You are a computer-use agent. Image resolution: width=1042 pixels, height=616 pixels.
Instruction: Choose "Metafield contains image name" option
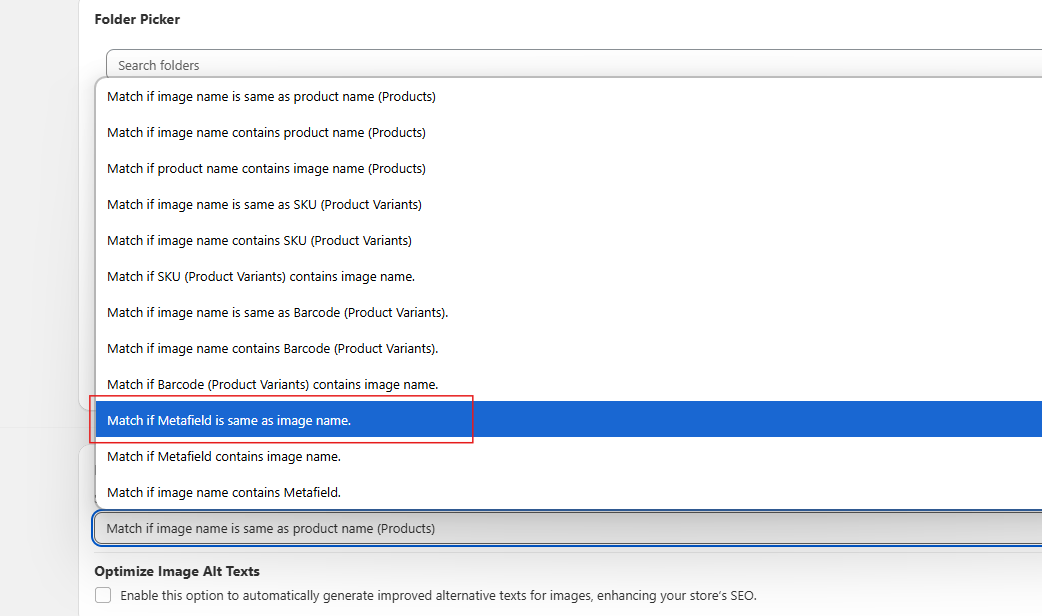click(224, 457)
